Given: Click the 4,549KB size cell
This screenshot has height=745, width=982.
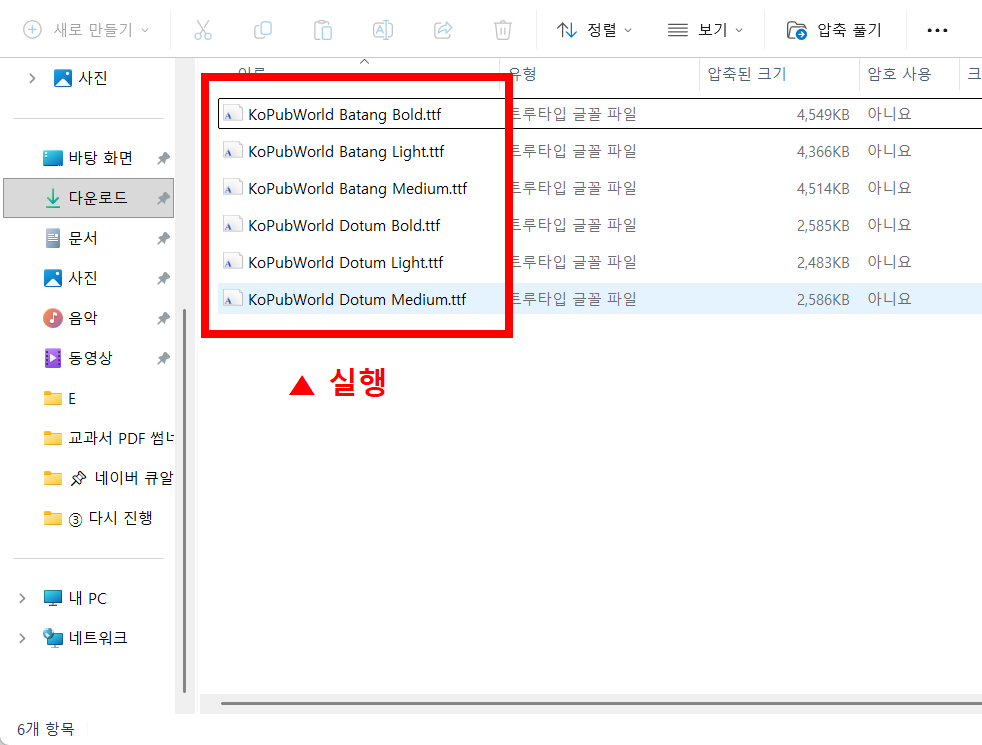Looking at the screenshot, I should pos(823,115).
